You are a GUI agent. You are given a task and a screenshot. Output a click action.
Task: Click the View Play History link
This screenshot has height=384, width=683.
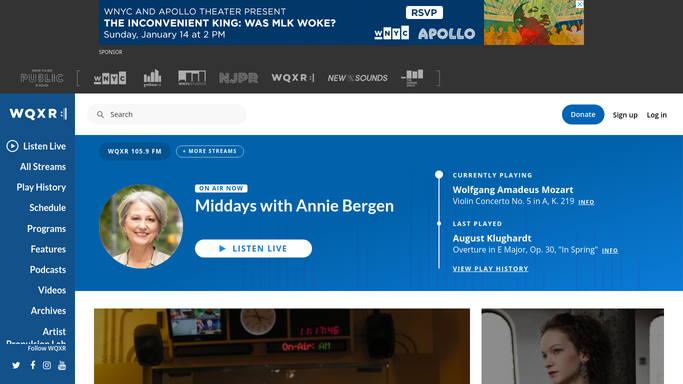(x=490, y=269)
